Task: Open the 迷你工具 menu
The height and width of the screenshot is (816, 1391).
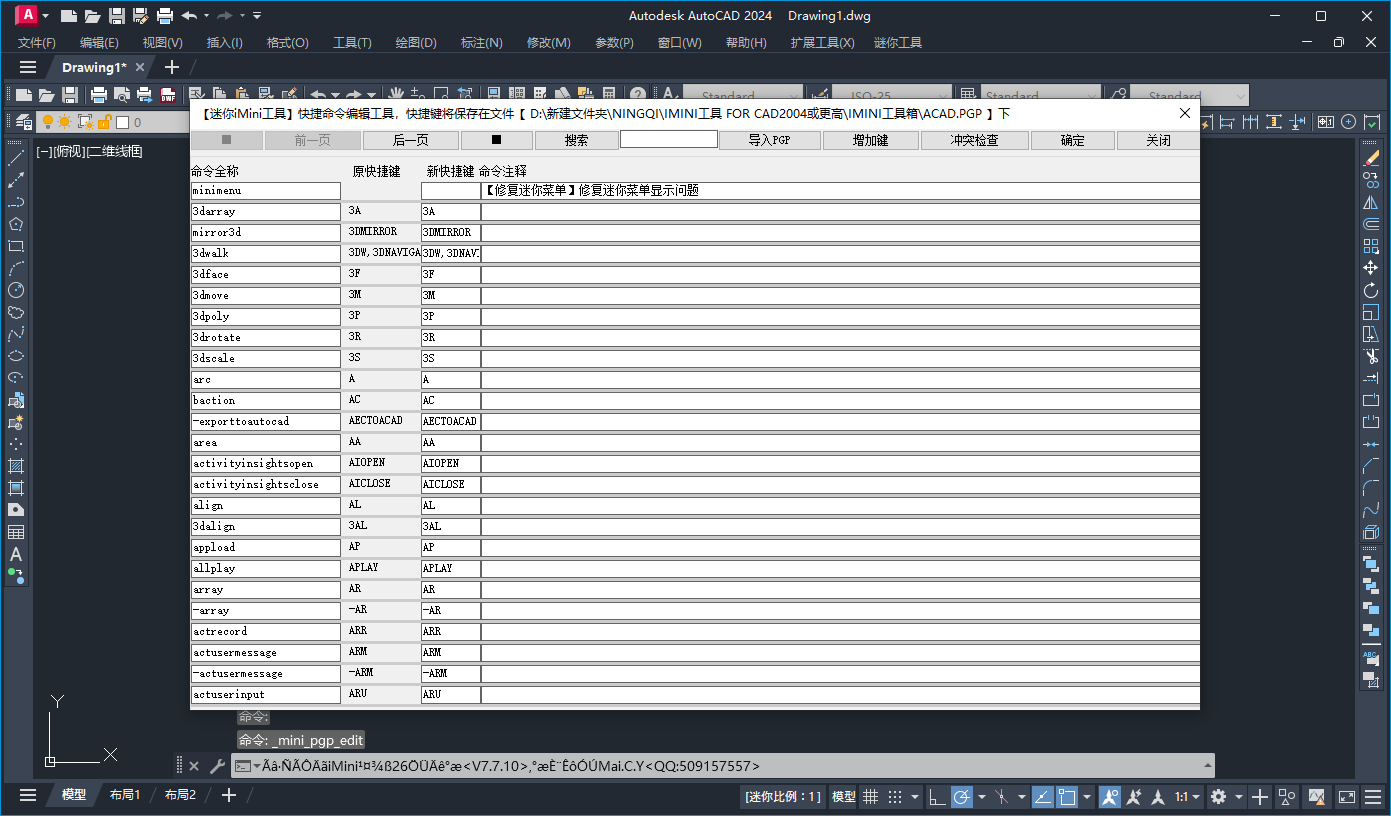Action: 898,43
